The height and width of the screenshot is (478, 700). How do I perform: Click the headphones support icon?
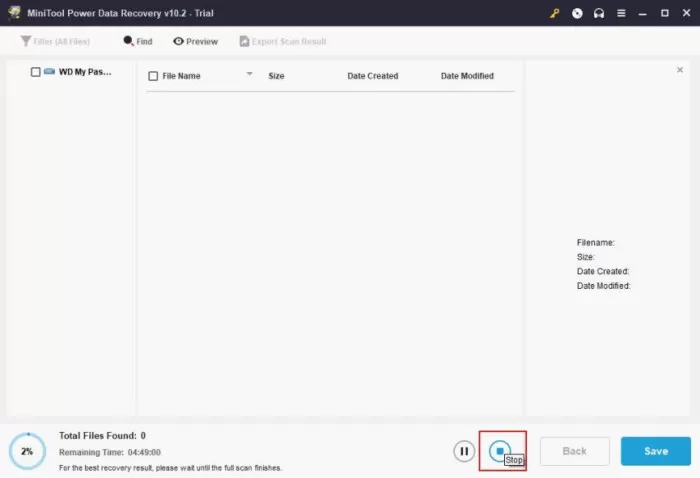point(599,13)
